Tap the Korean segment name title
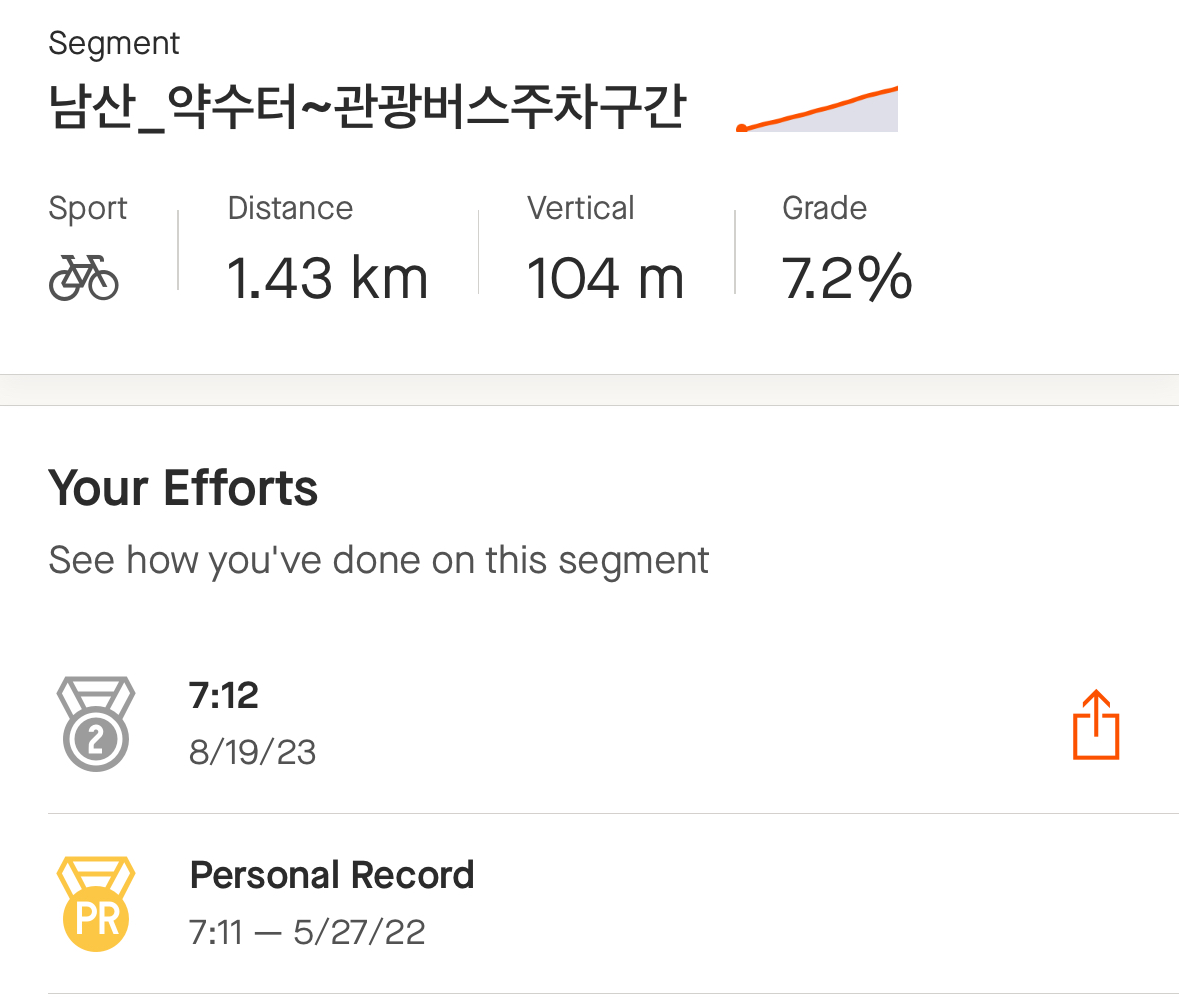The image size is (1179, 997). 367,107
